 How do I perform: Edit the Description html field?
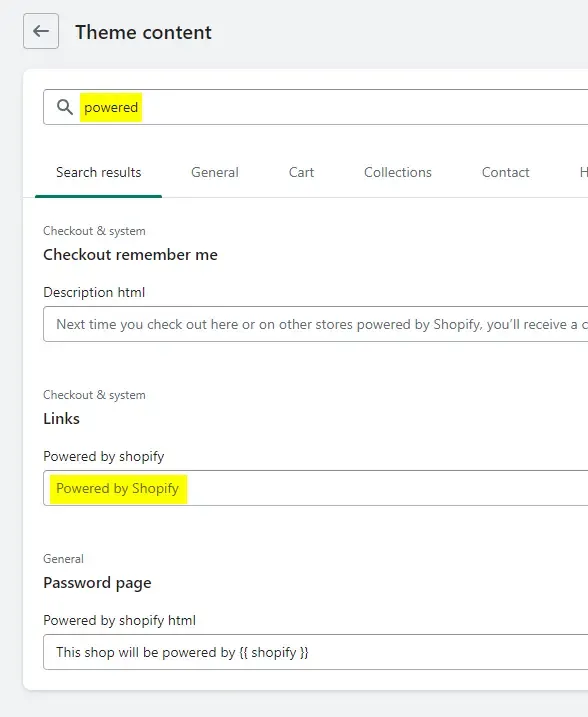[x=315, y=324]
